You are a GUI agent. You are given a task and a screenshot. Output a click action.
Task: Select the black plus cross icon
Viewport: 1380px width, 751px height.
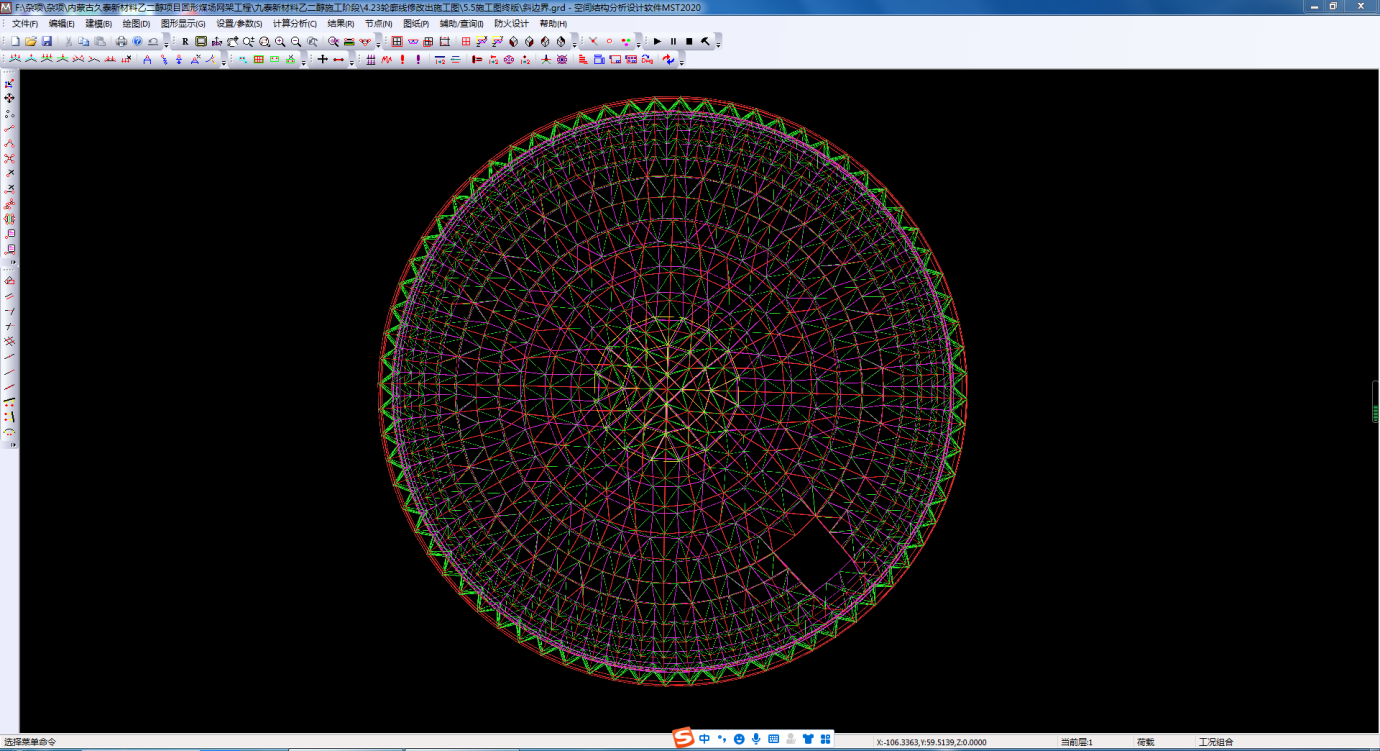[x=322, y=60]
